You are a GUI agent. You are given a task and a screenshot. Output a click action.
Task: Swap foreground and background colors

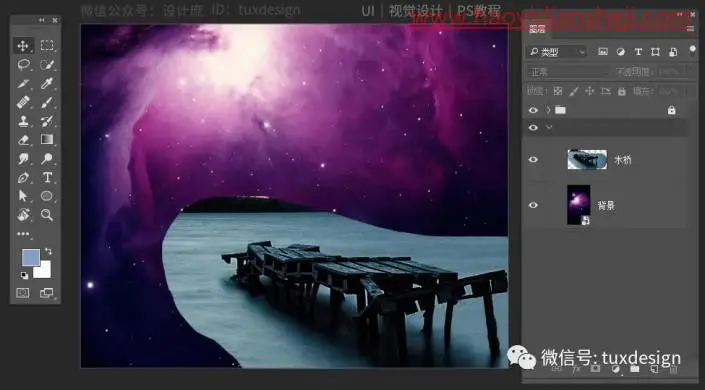[48, 251]
